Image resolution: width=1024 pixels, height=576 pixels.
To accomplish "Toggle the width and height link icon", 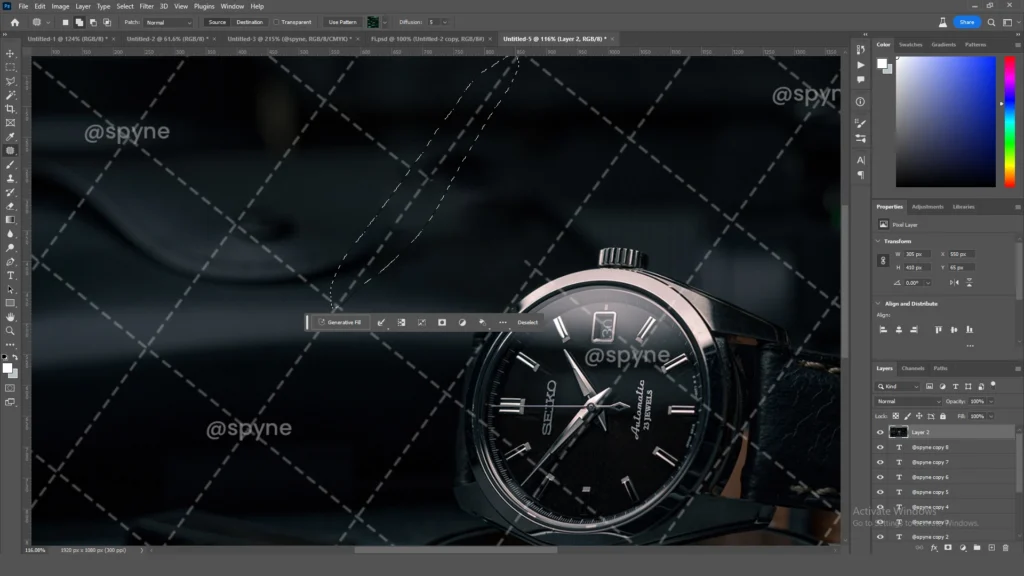I will pos(883,261).
